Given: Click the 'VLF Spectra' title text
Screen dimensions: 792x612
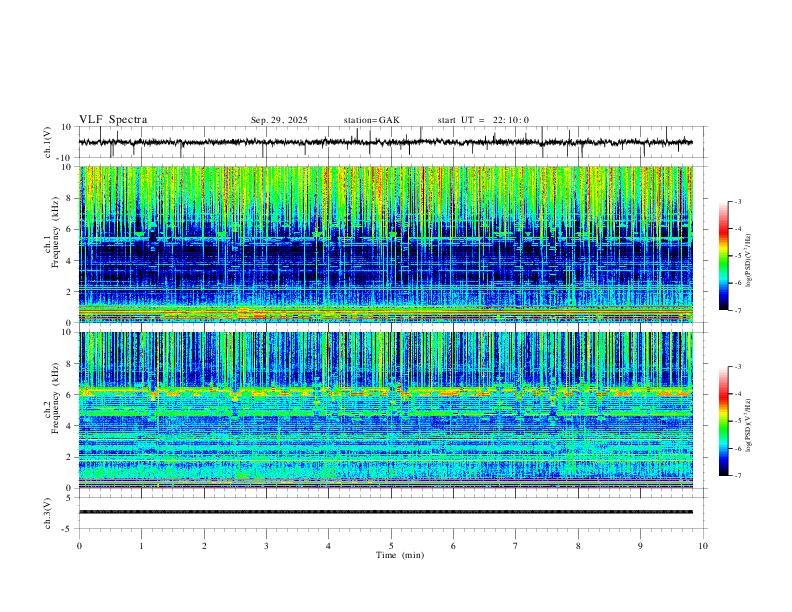Looking at the screenshot, I should (x=113, y=120).
